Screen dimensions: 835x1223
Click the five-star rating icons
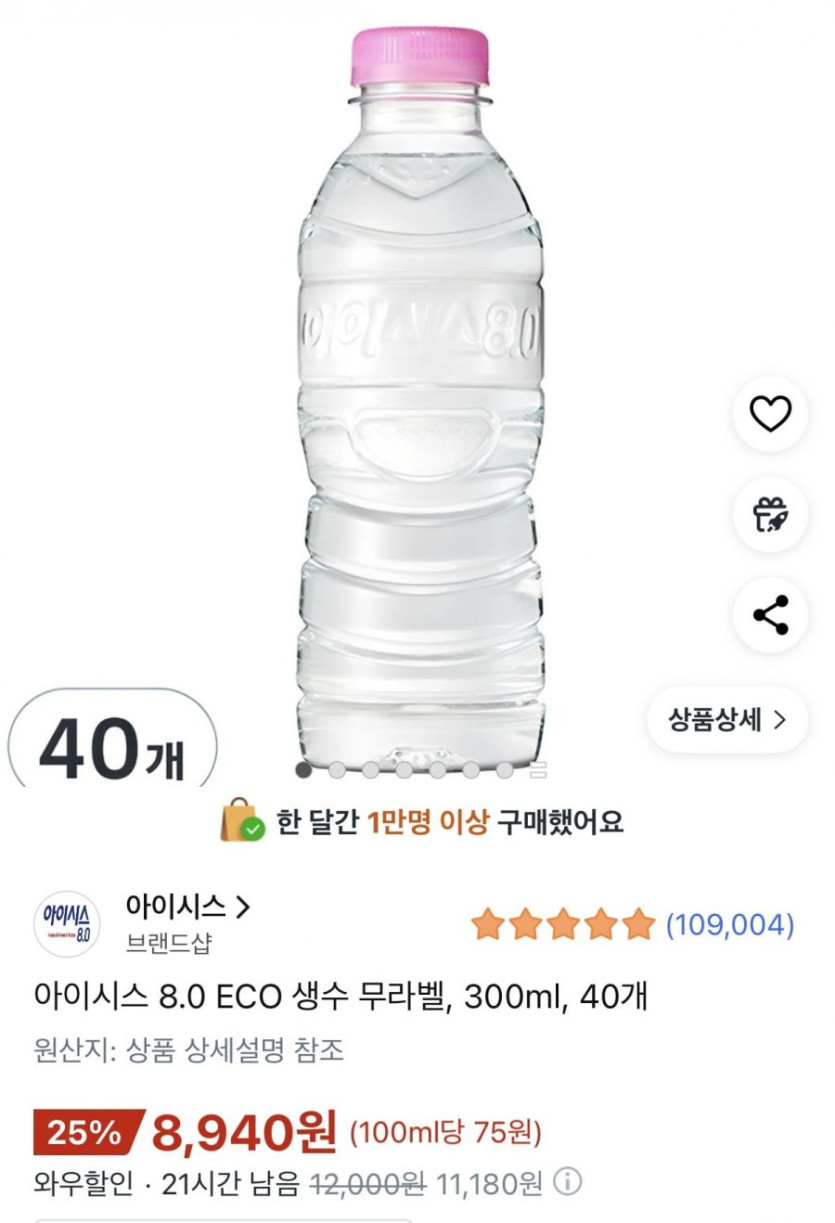[x=562, y=925]
